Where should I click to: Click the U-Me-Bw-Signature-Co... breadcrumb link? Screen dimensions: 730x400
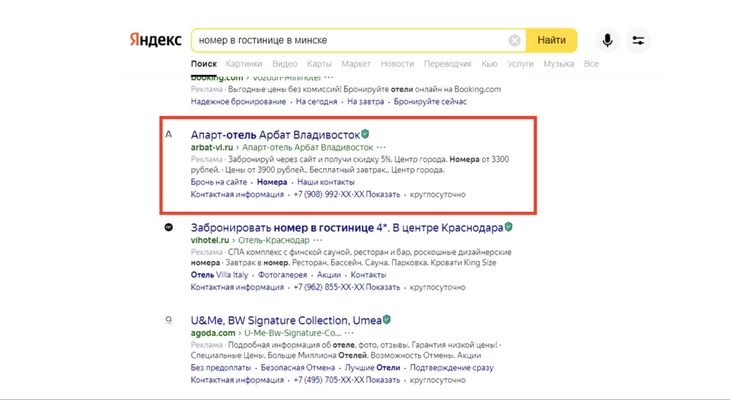[293, 333]
